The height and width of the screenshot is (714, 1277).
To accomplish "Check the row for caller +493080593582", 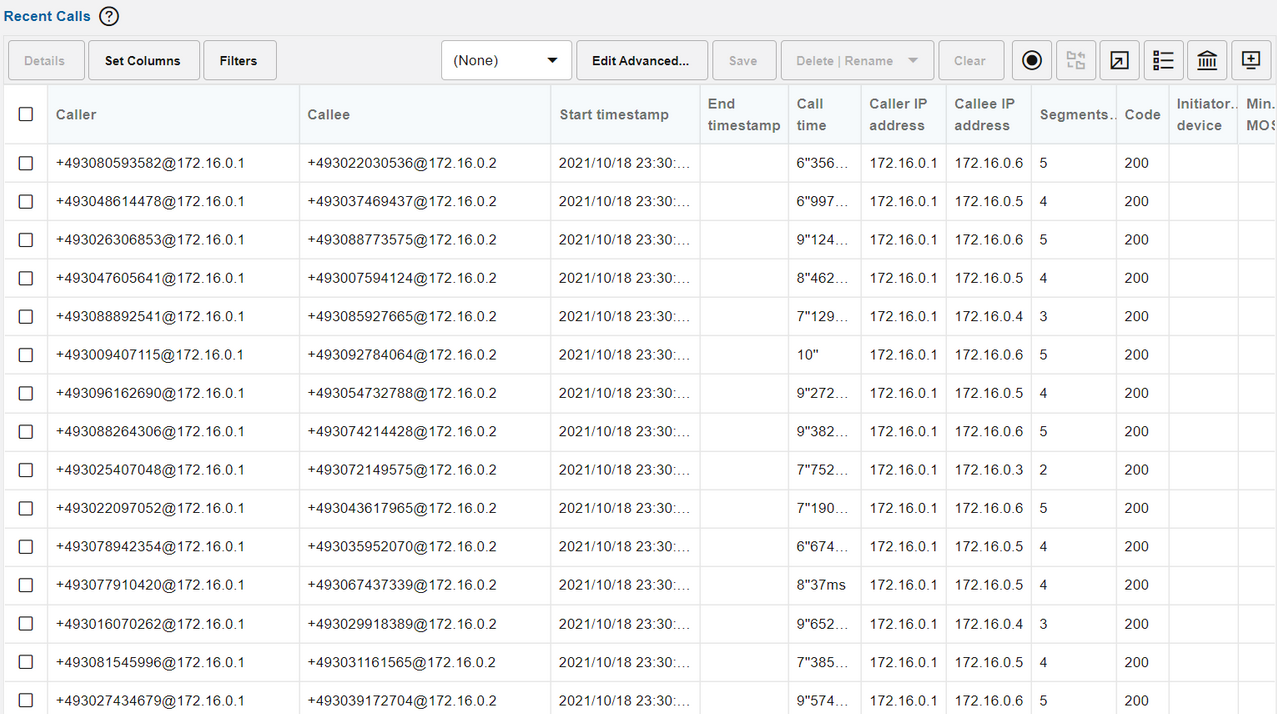I will (x=26, y=163).
